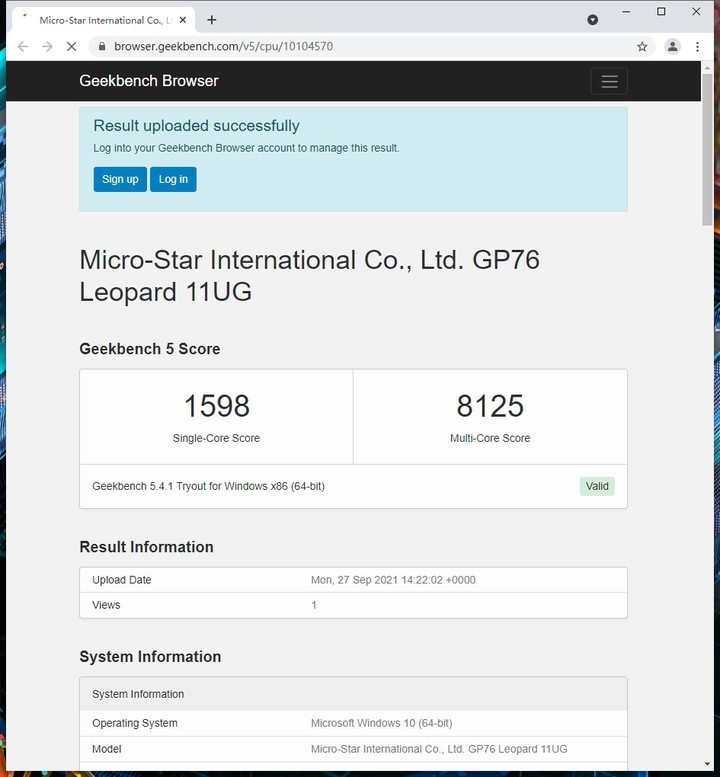
Task: Click the browser back arrow
Action: click(23, 46)
